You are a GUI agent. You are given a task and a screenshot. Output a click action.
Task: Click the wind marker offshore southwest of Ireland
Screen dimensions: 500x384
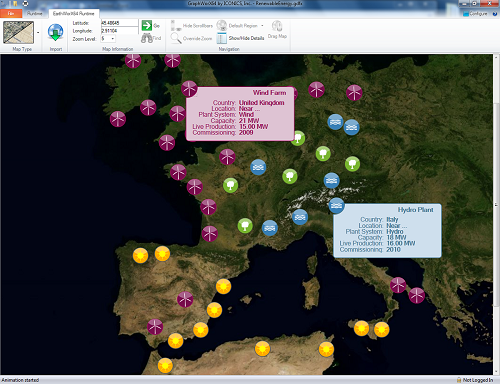[x=118, y=119]
